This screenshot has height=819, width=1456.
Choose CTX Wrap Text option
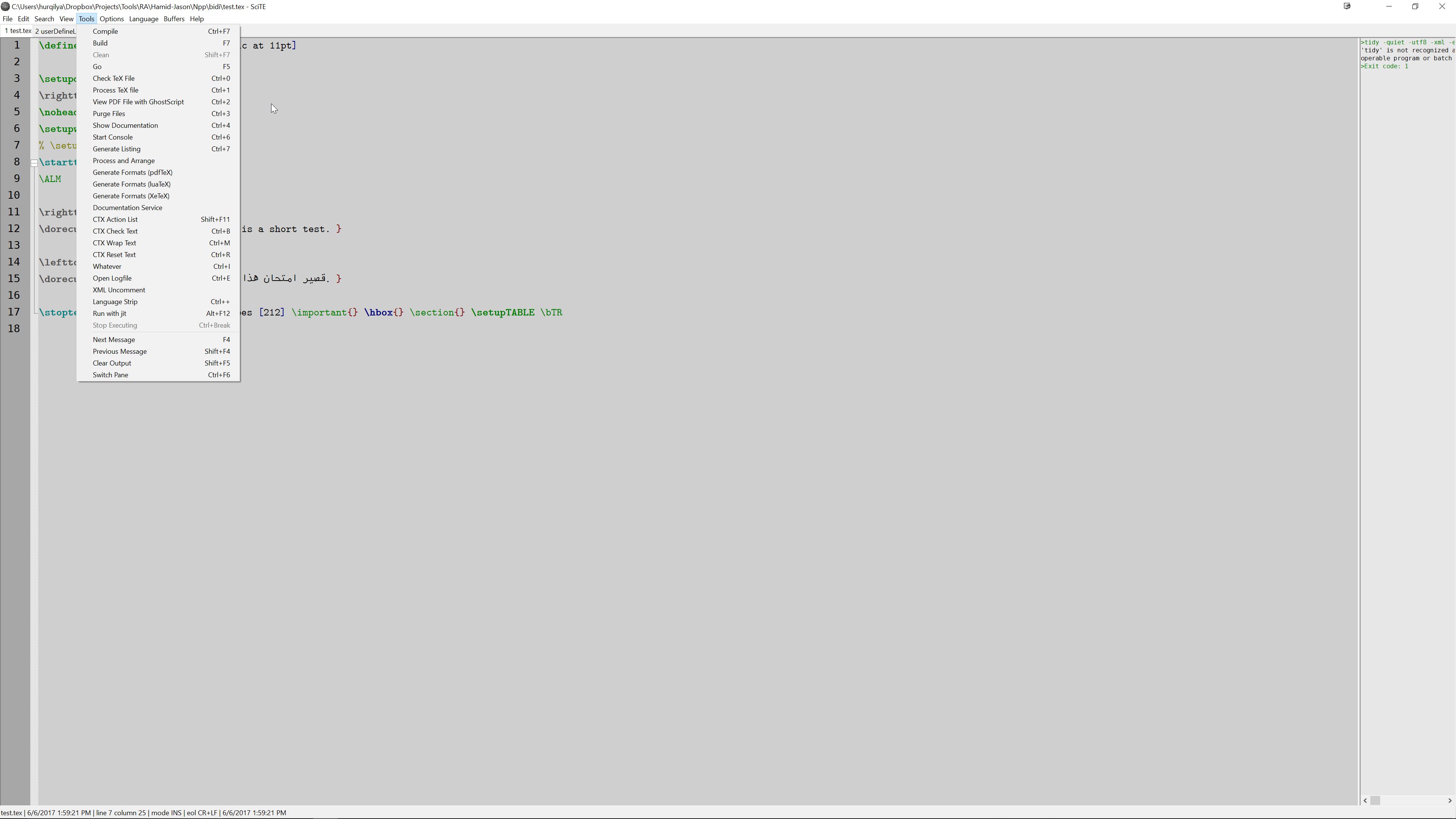[x=114, y=243]
